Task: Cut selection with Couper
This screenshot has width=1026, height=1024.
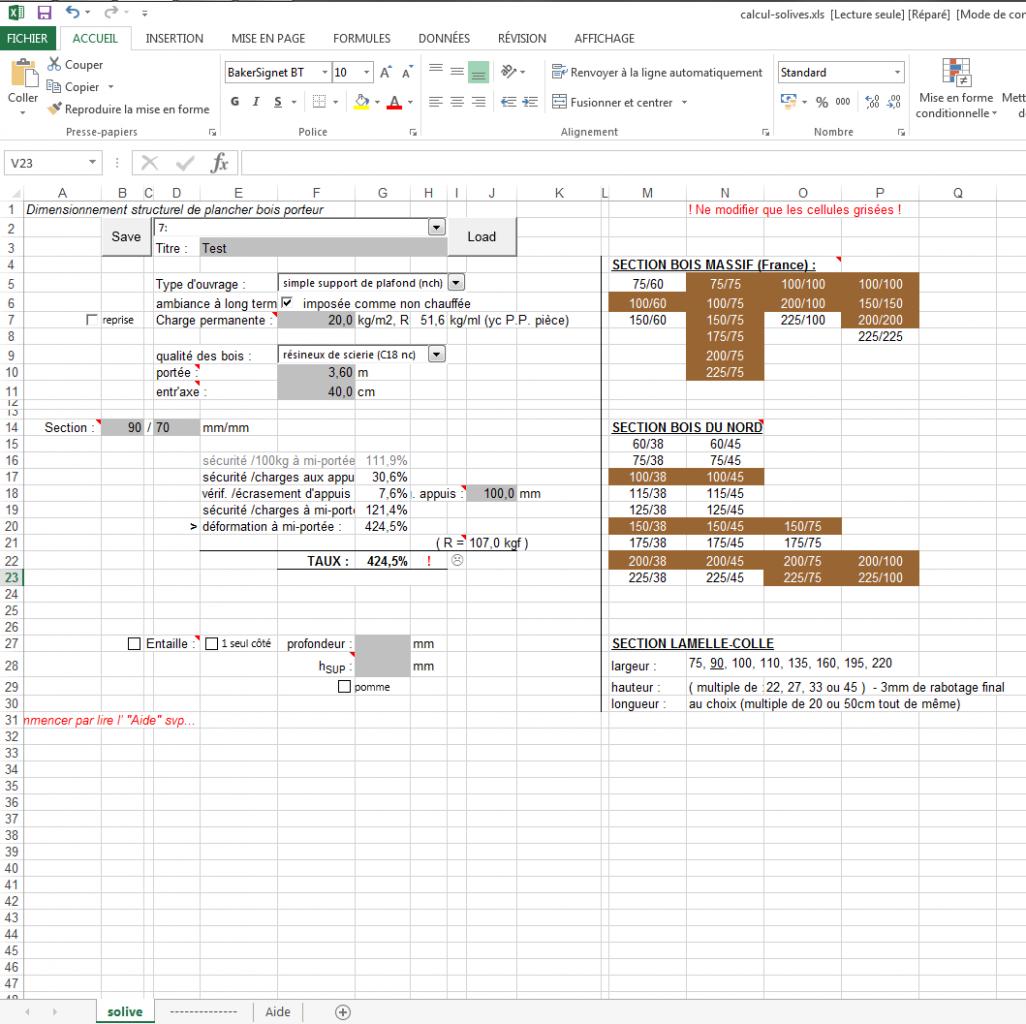Action: (x=76, y=64)
